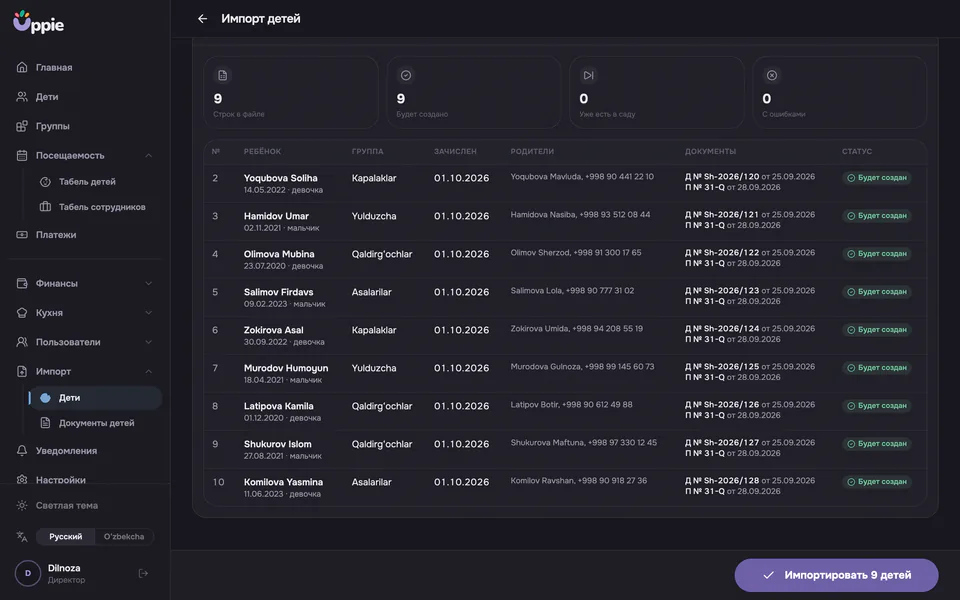Click enrollment date in Murodov Humoyun row
Viewport: 960px width, 600px height.
[462, 368]
